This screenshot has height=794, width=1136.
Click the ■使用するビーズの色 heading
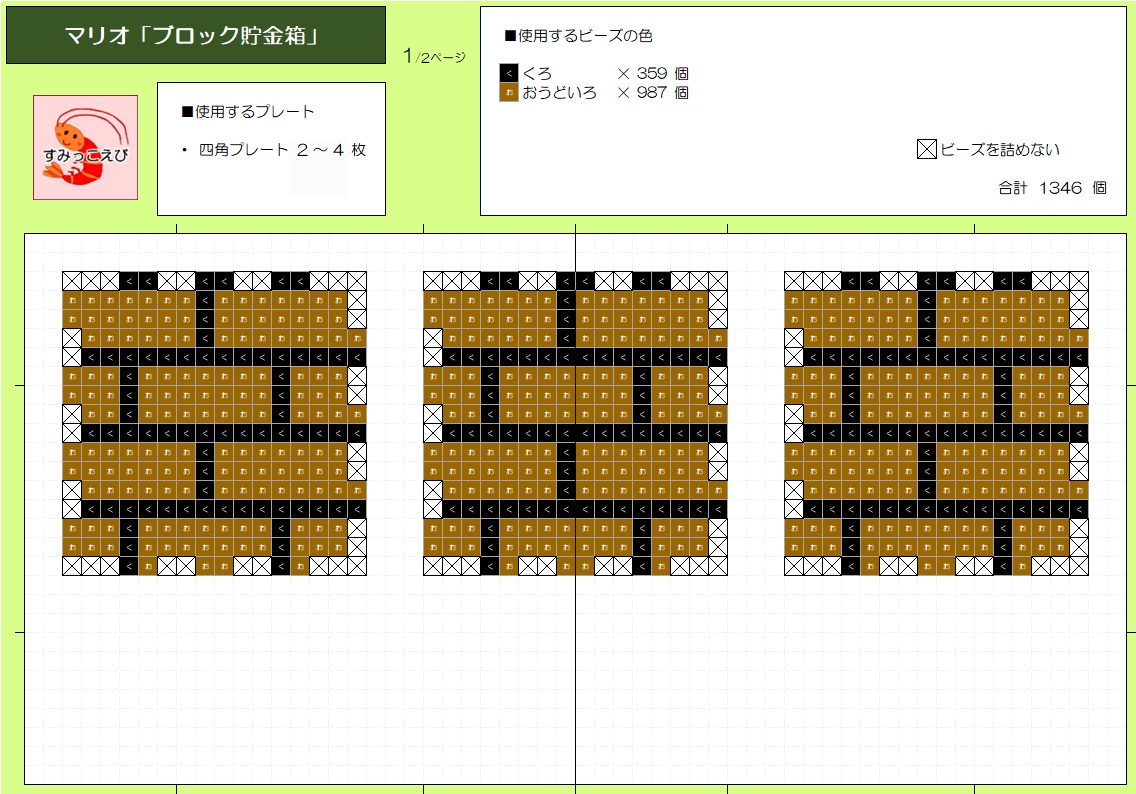point(578,35)
